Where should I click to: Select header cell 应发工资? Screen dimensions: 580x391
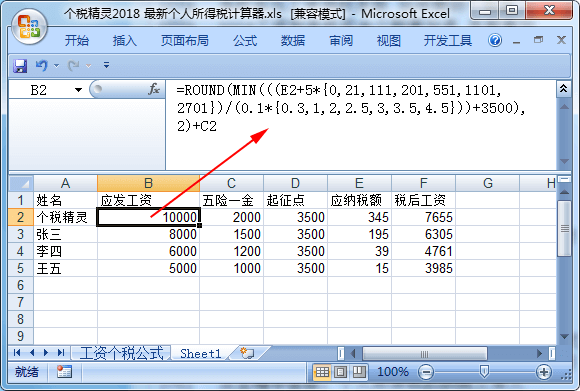coord(148,200)
